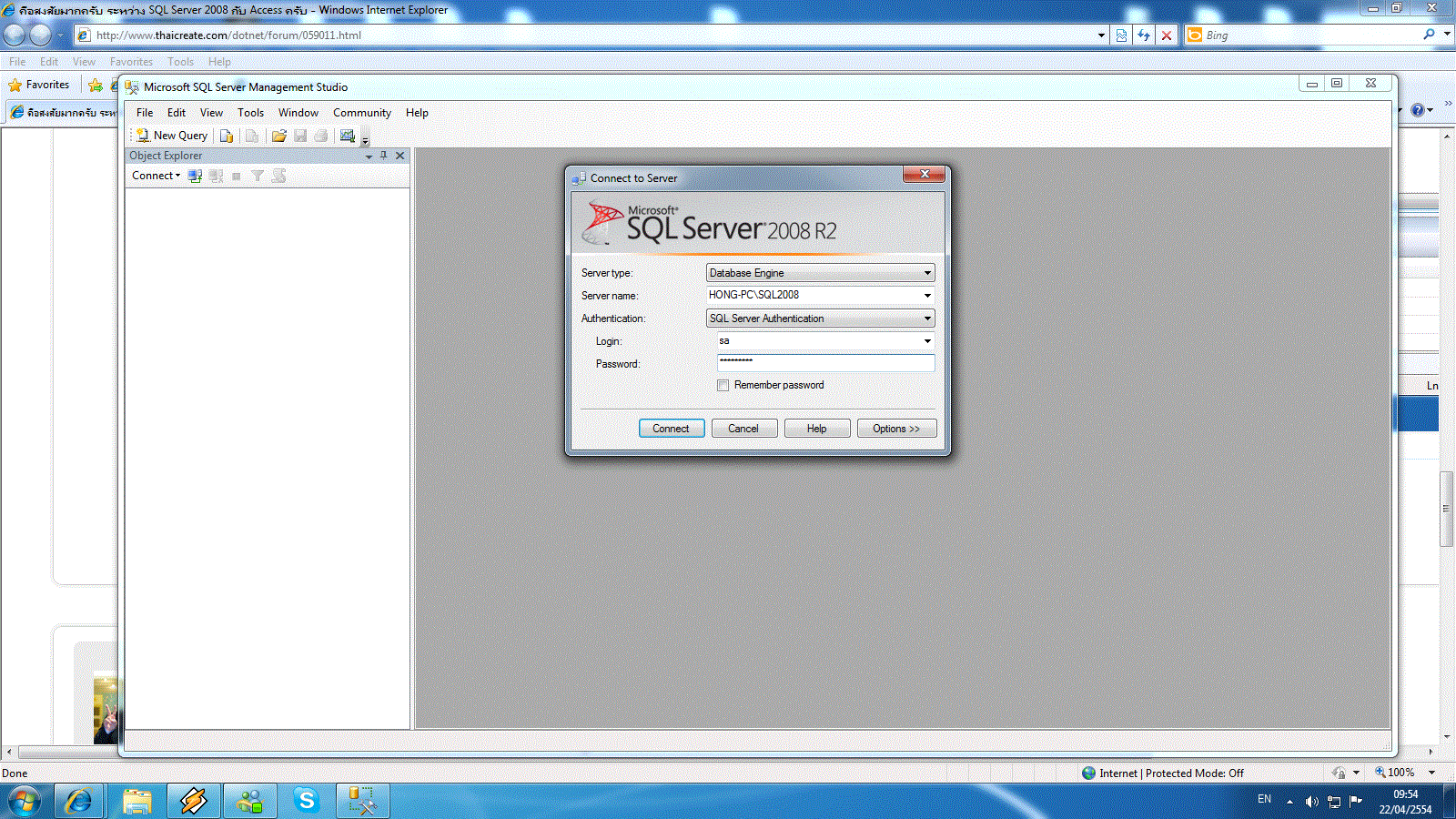Click Connect Object Explorer icon
Image resolution: width=1456 pixels, height=819 pixels.
[195, 176]
